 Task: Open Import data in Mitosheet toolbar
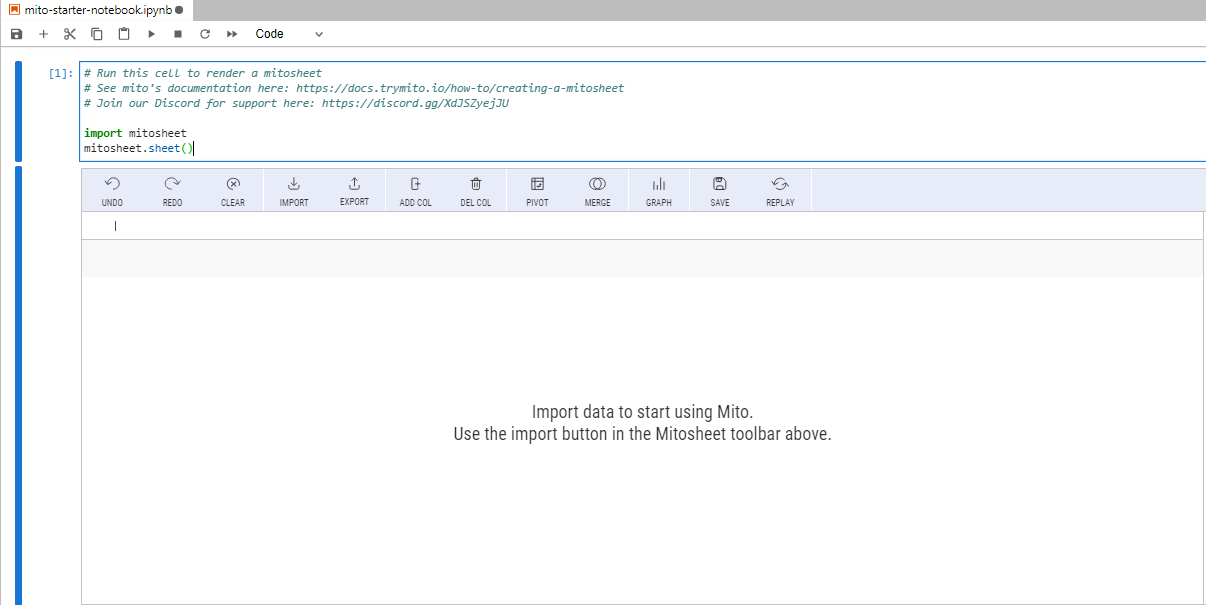click(294, 191)
